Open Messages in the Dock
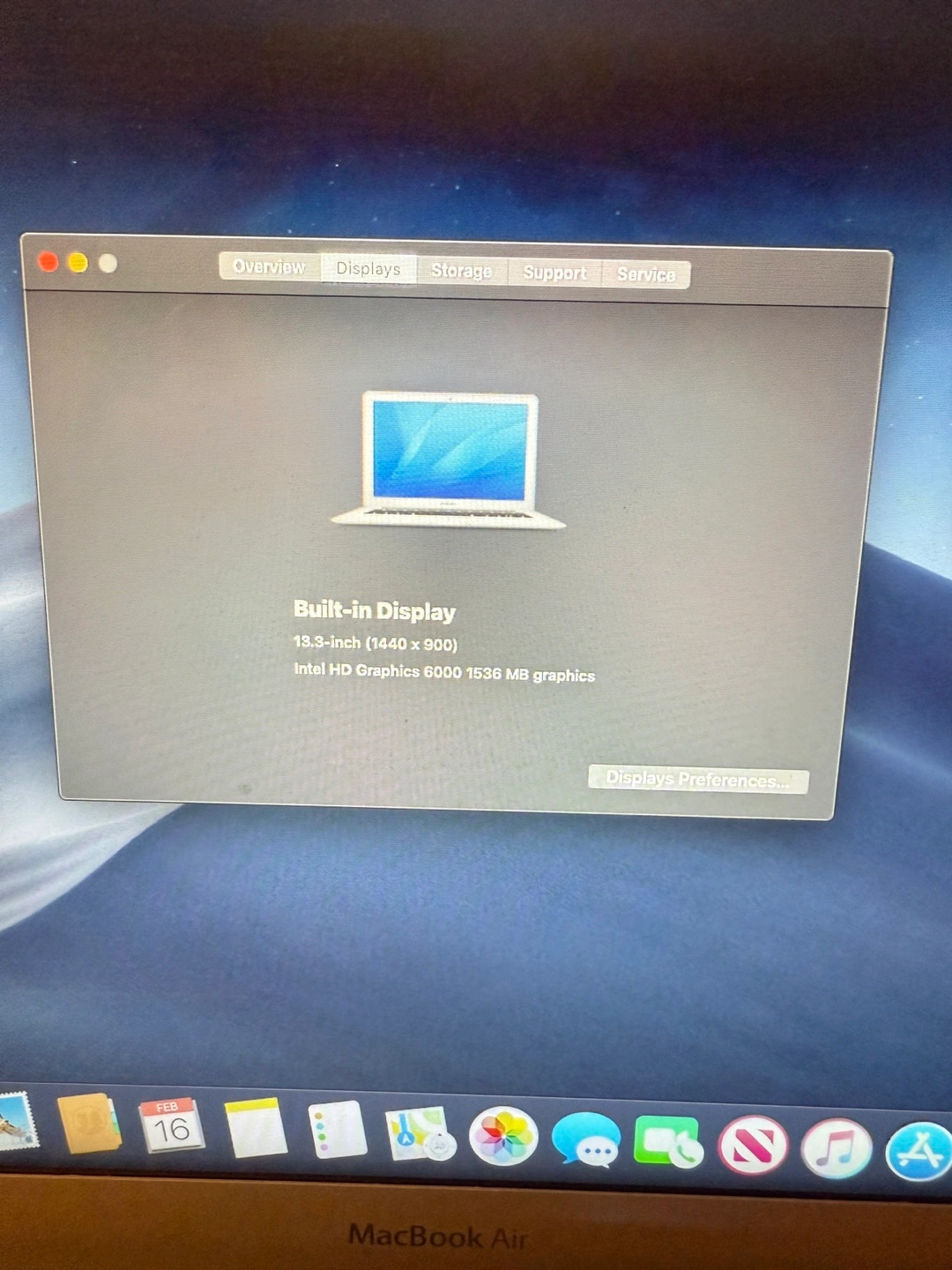 tap(586, 1139)
